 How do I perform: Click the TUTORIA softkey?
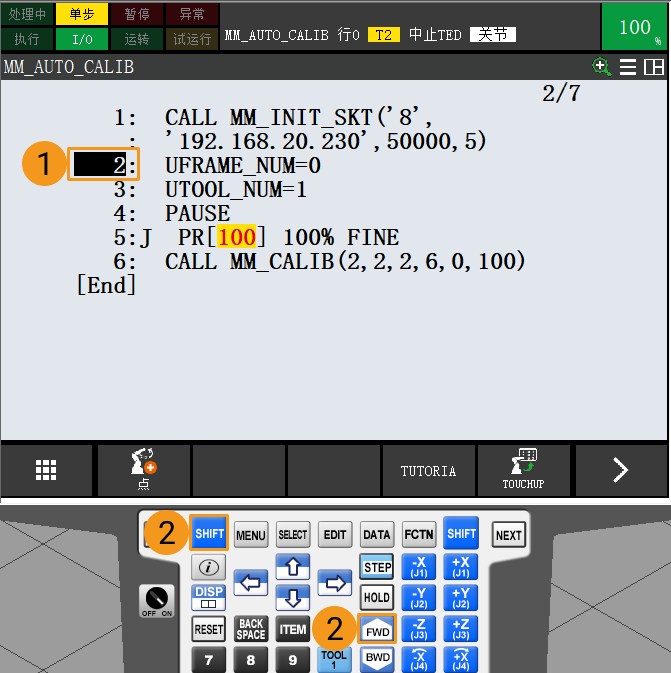coord(428,471)
